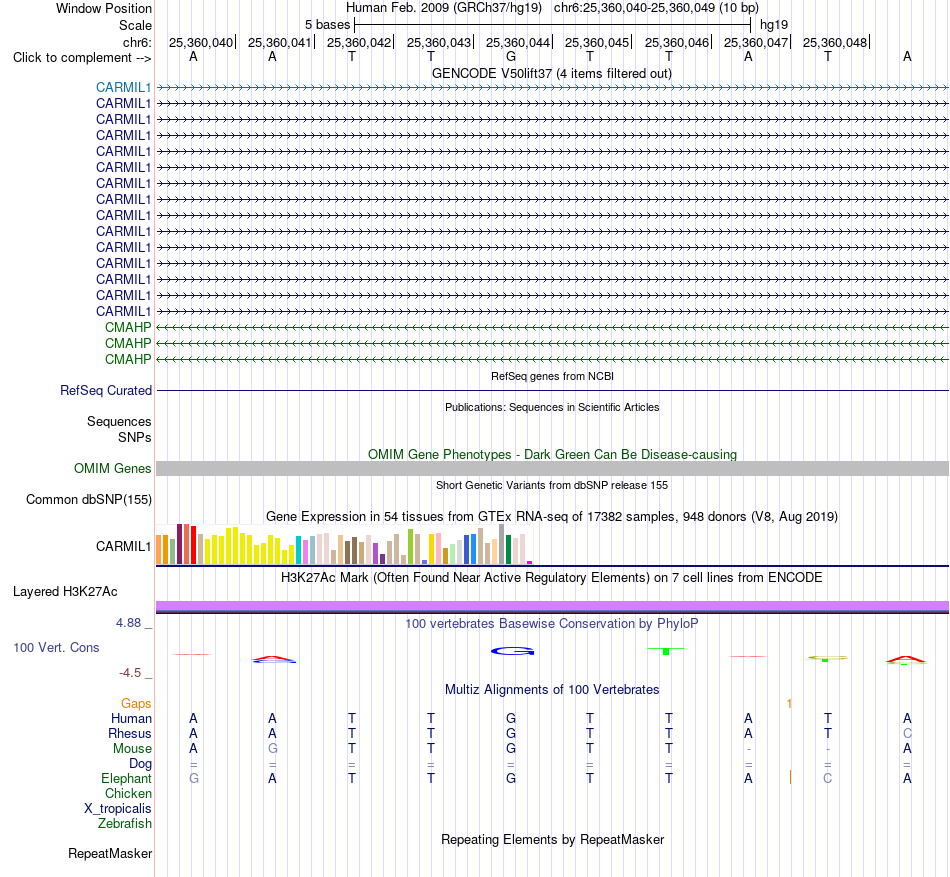Click the 'H3K27Ac Mark' ENCODE track title
This screenshot has width=950, height=877.
[x=552, y=577]
